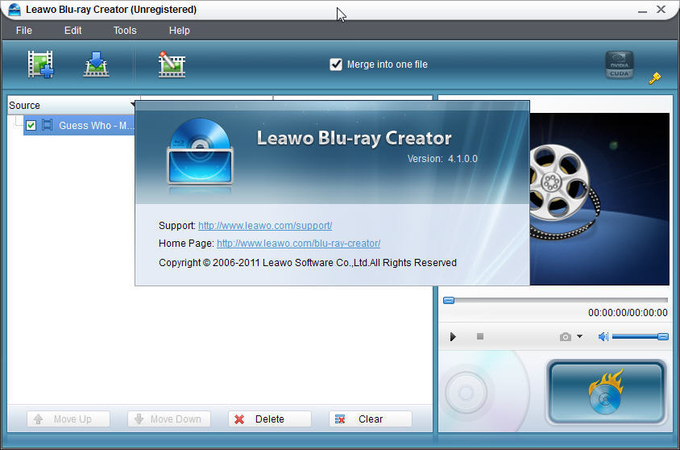The width and height of the screenshot is (680, 450).
Task: Minimize the Leawo Blu-ray Creator window
Action: pyautogui.click(x=642, y=10)
